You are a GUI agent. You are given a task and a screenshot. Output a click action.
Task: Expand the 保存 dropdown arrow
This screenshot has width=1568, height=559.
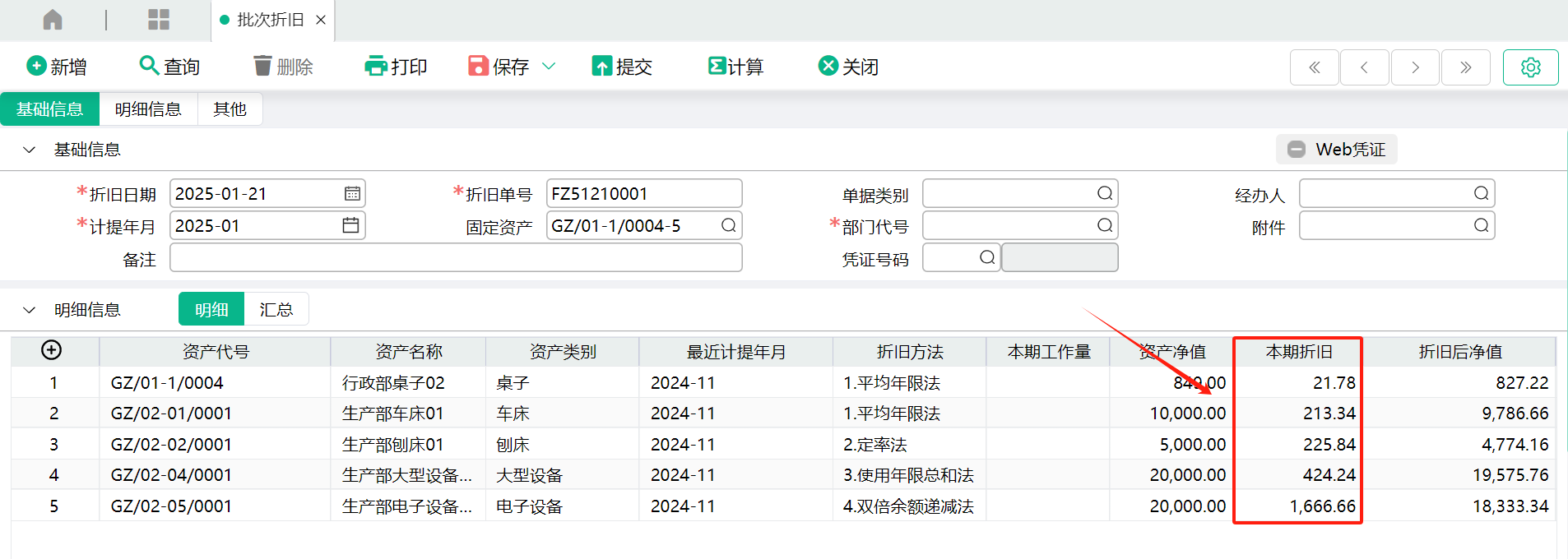click(x=549, y=67)
